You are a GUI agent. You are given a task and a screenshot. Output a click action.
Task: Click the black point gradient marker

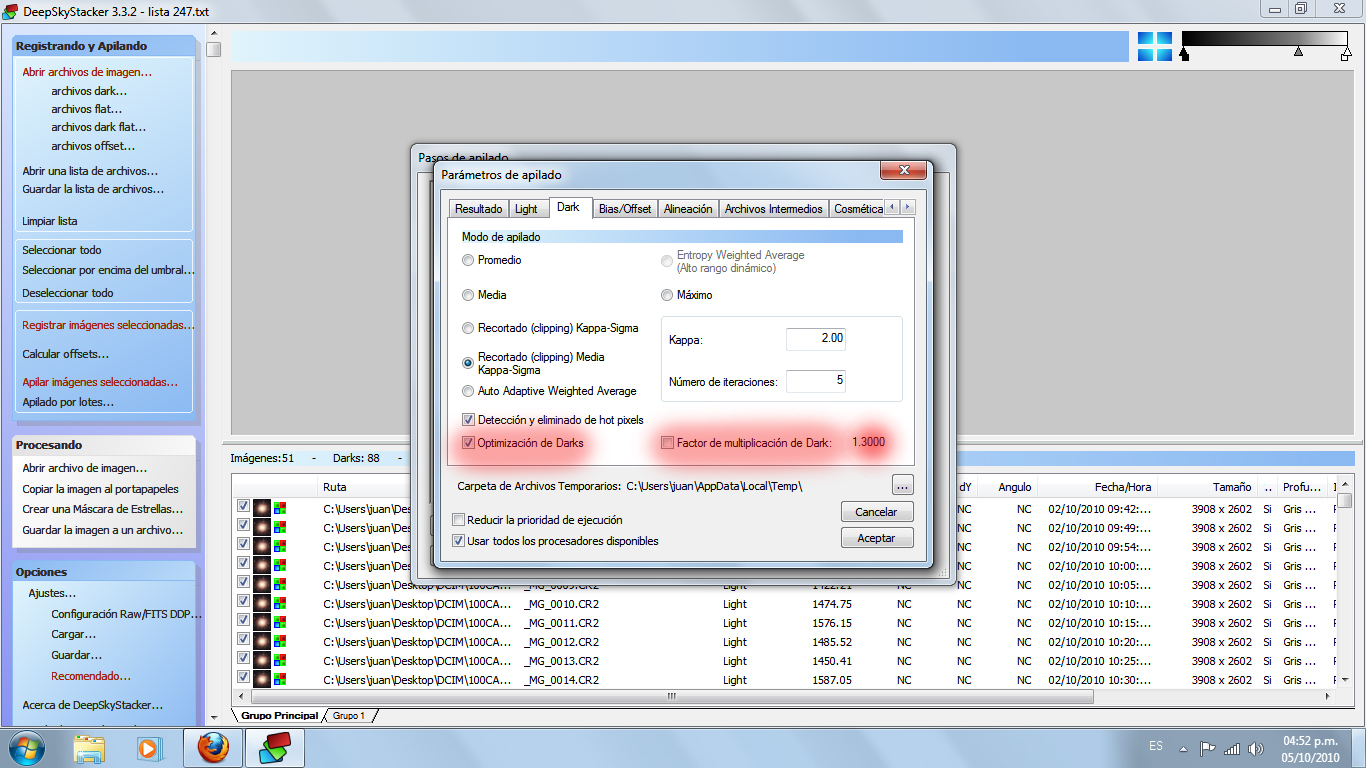point(1185,55)
